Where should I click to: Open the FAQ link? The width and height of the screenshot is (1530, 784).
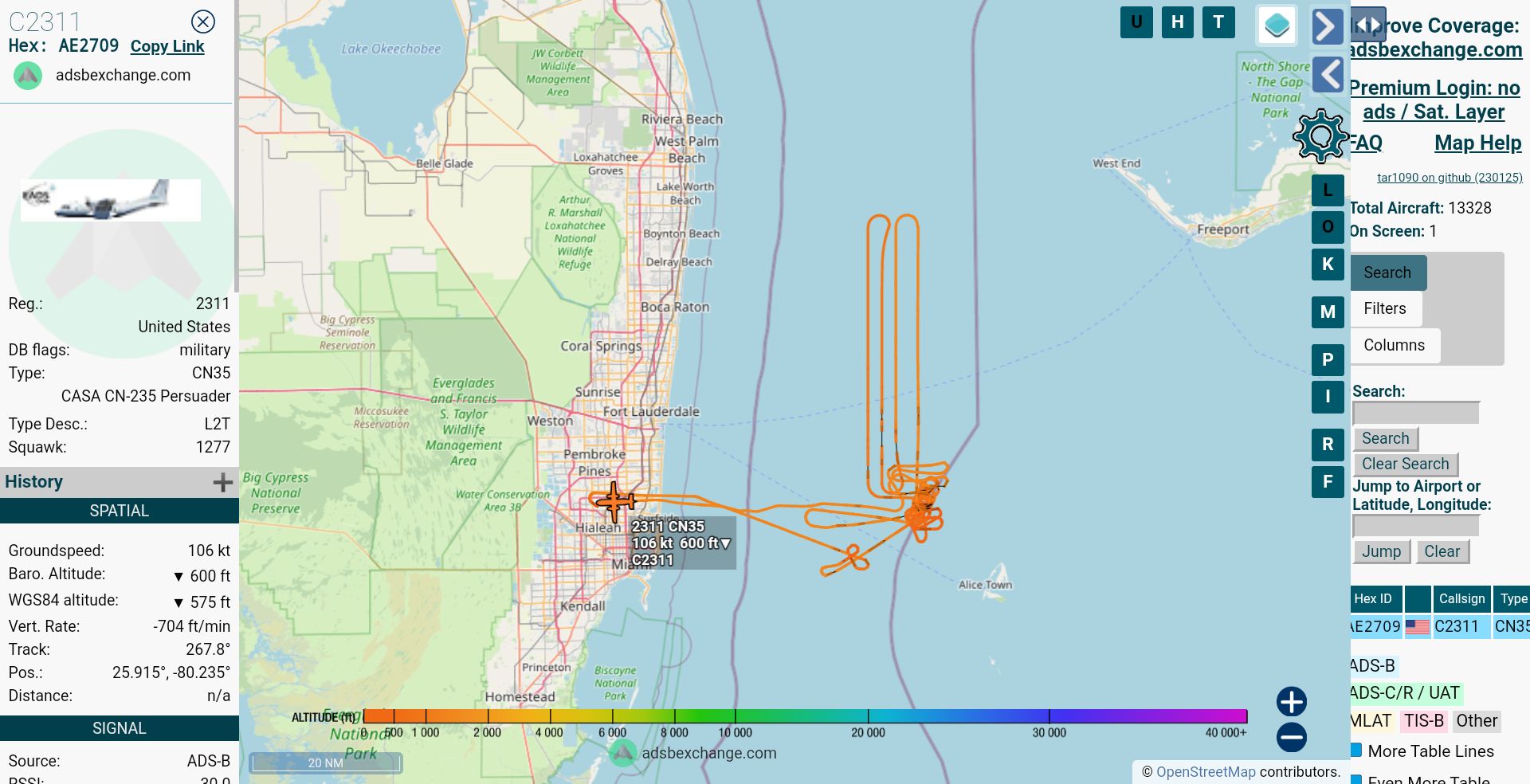1366,143
